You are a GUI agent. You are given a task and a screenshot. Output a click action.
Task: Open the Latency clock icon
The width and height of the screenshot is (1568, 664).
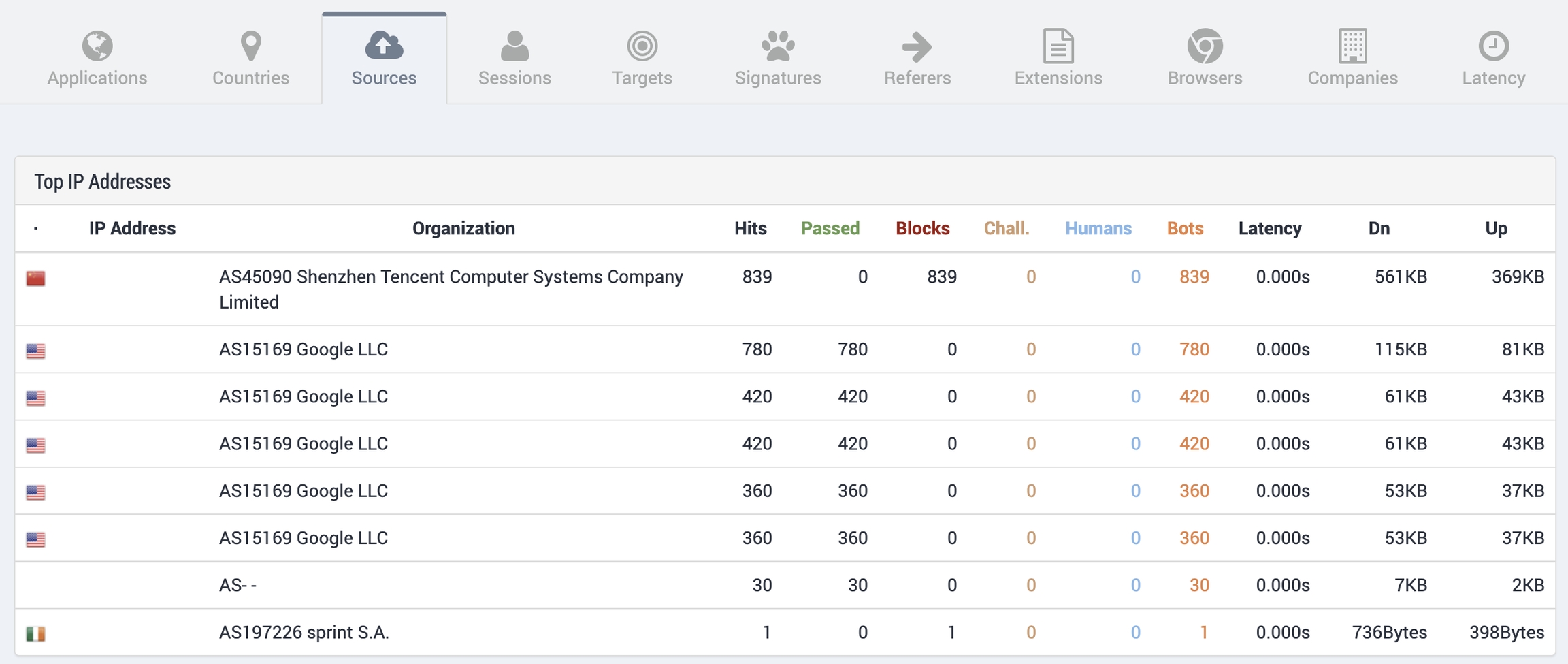(1493, 46)
